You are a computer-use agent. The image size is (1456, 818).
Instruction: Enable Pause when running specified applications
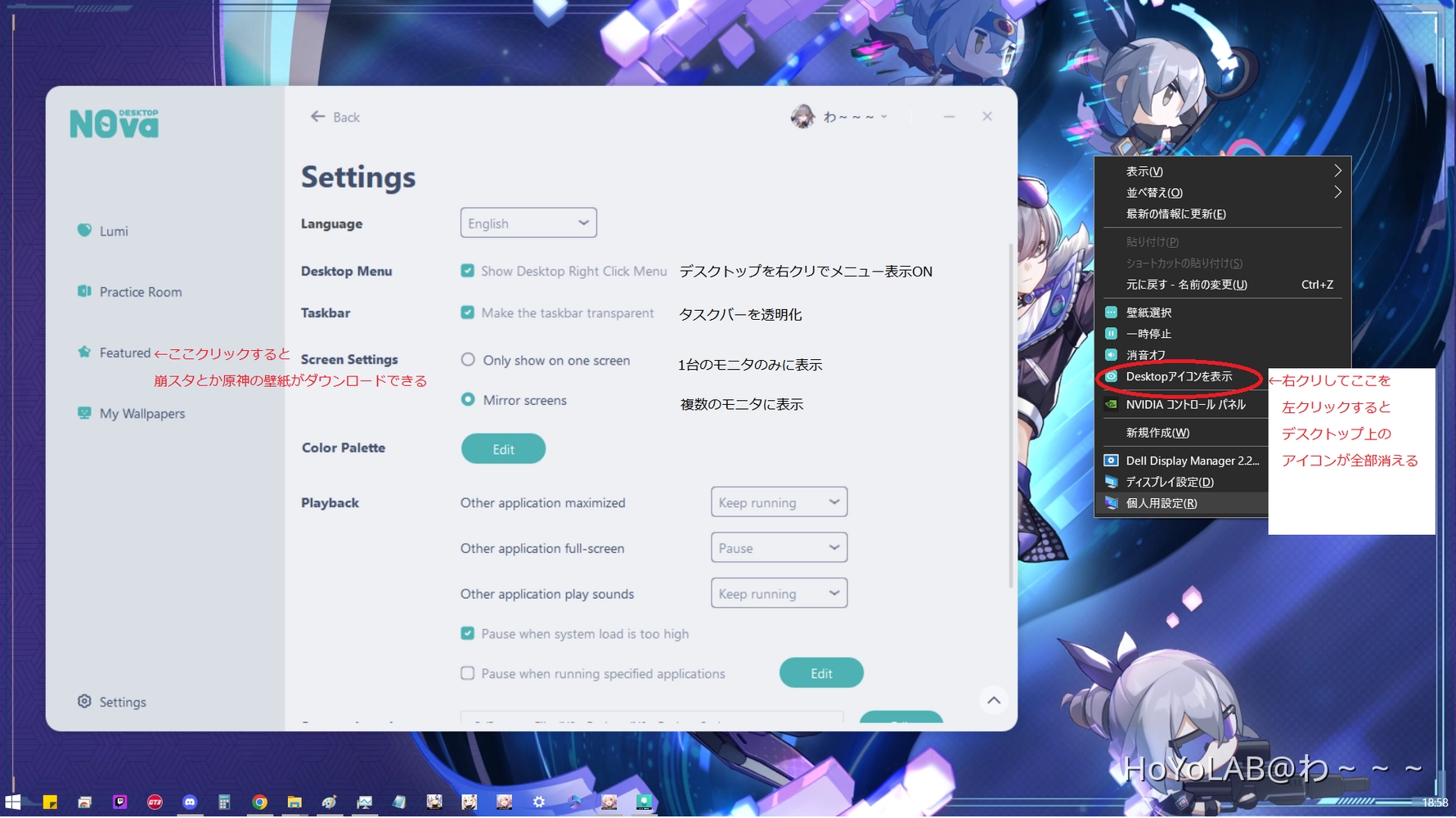coord(467,673)
